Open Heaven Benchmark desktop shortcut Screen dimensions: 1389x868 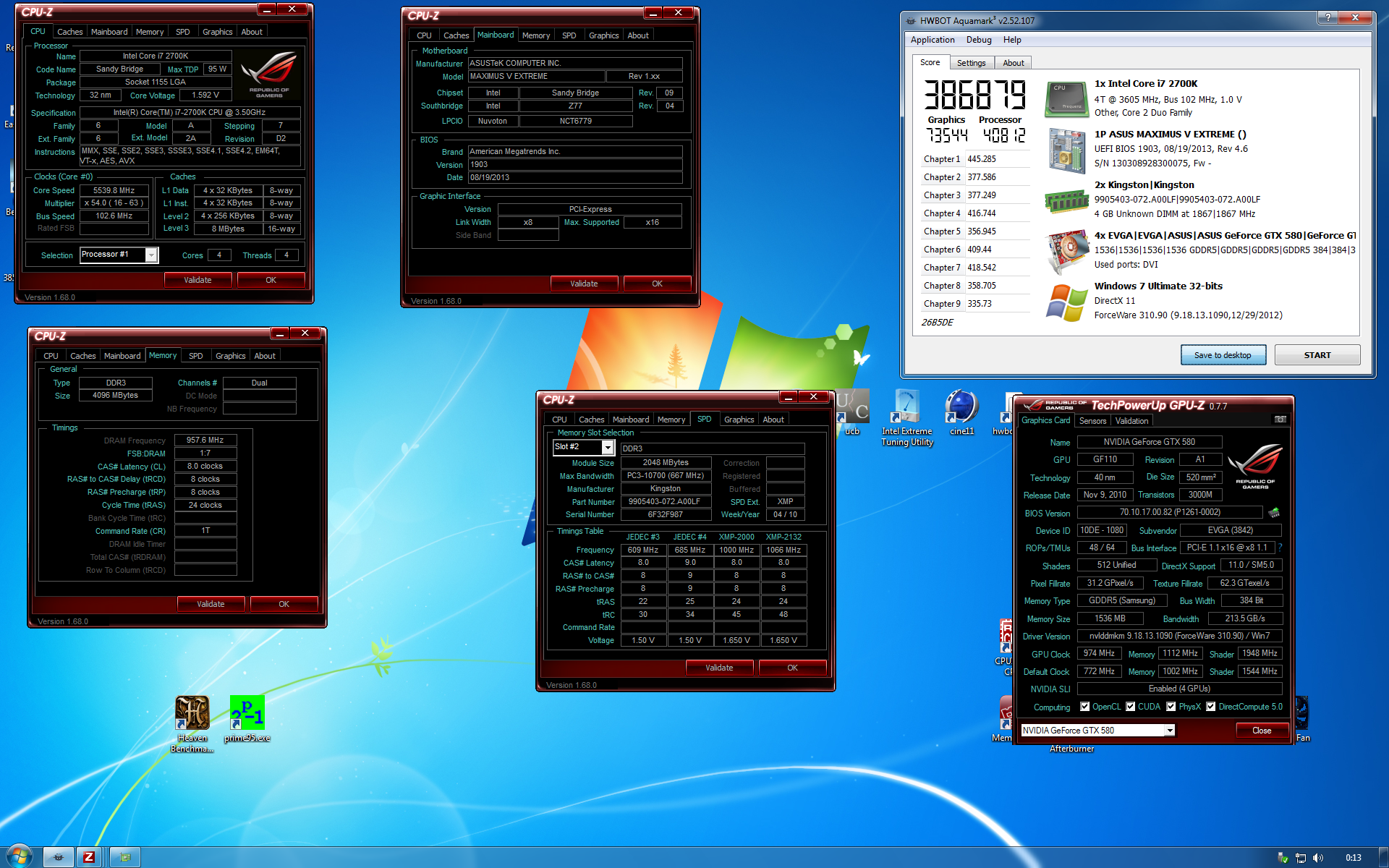192,723
